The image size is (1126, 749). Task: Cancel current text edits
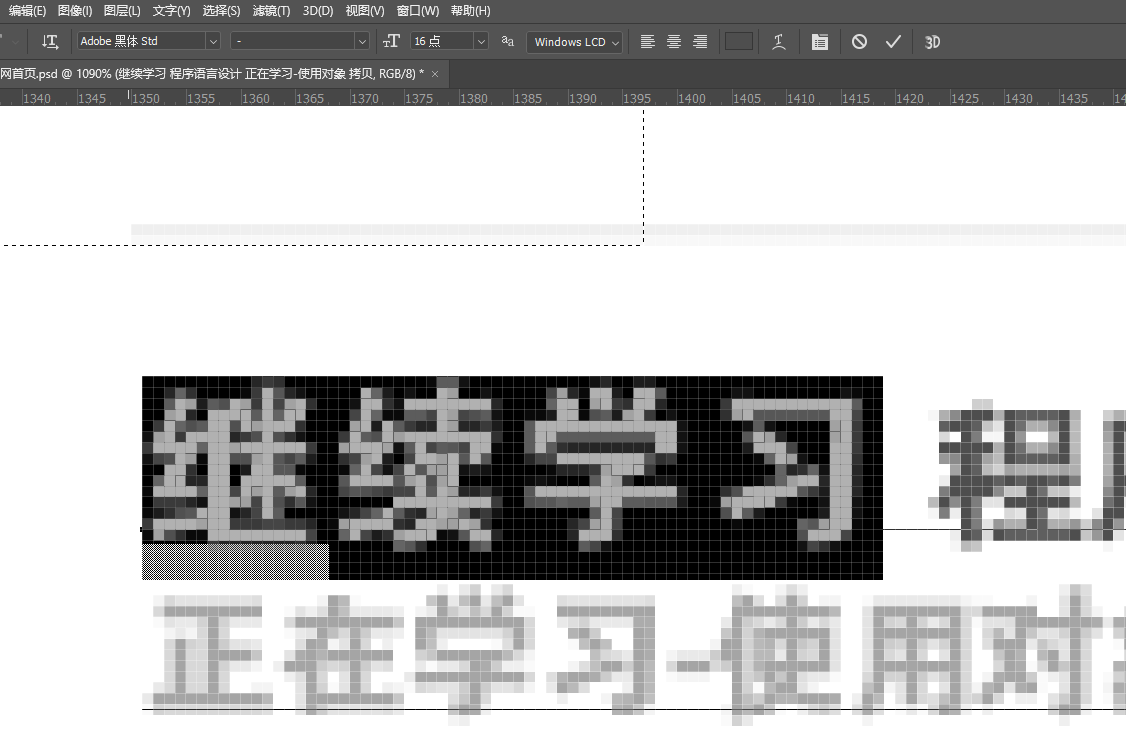[x=859, y=42]
